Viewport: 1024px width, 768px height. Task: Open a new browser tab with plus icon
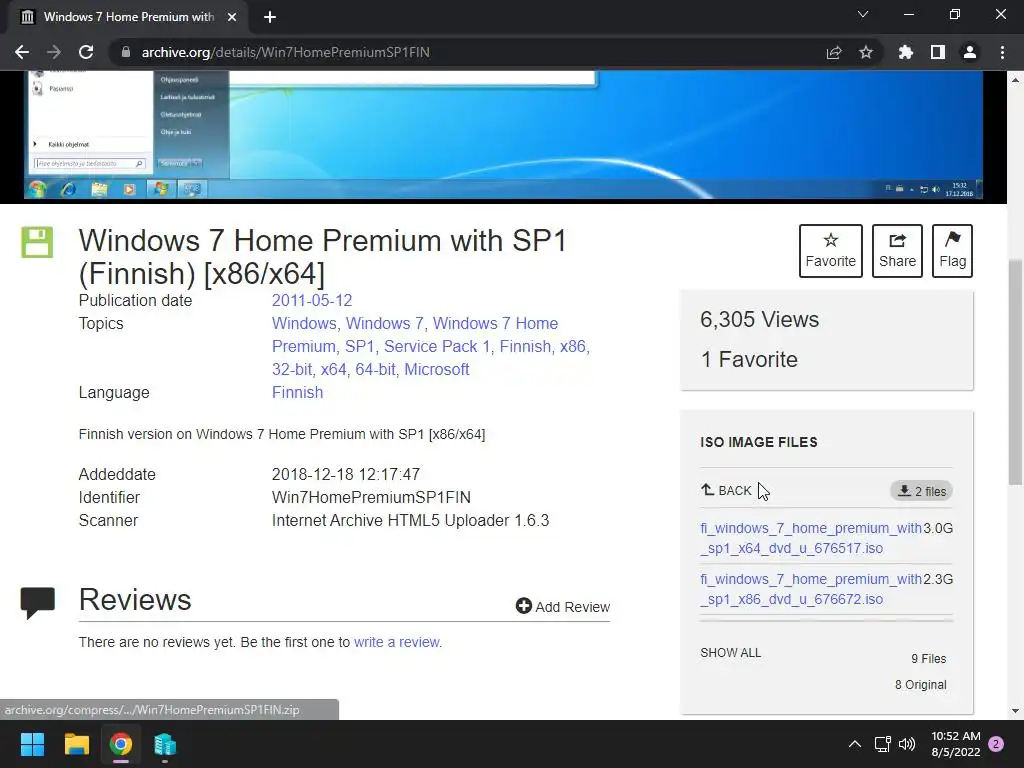coord(270,17)
